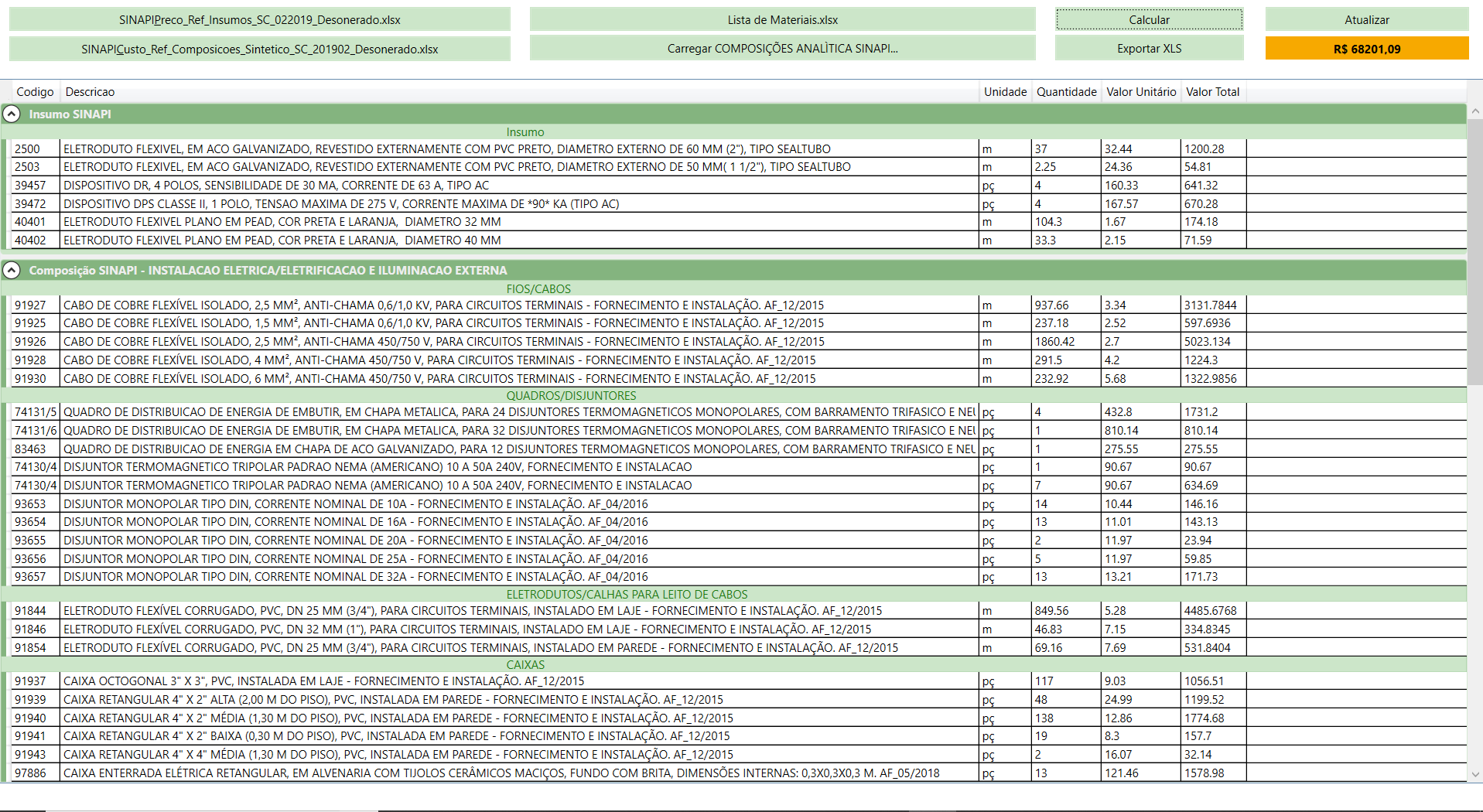Viewport: 1483px width, 812px height.
Task: Select code cell 91846
Action: (36, 629)
